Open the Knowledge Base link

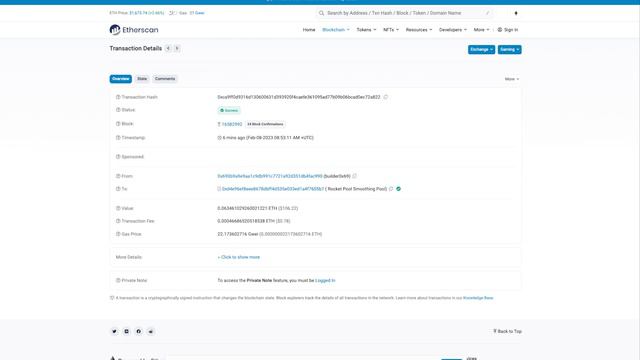(478, 298)
